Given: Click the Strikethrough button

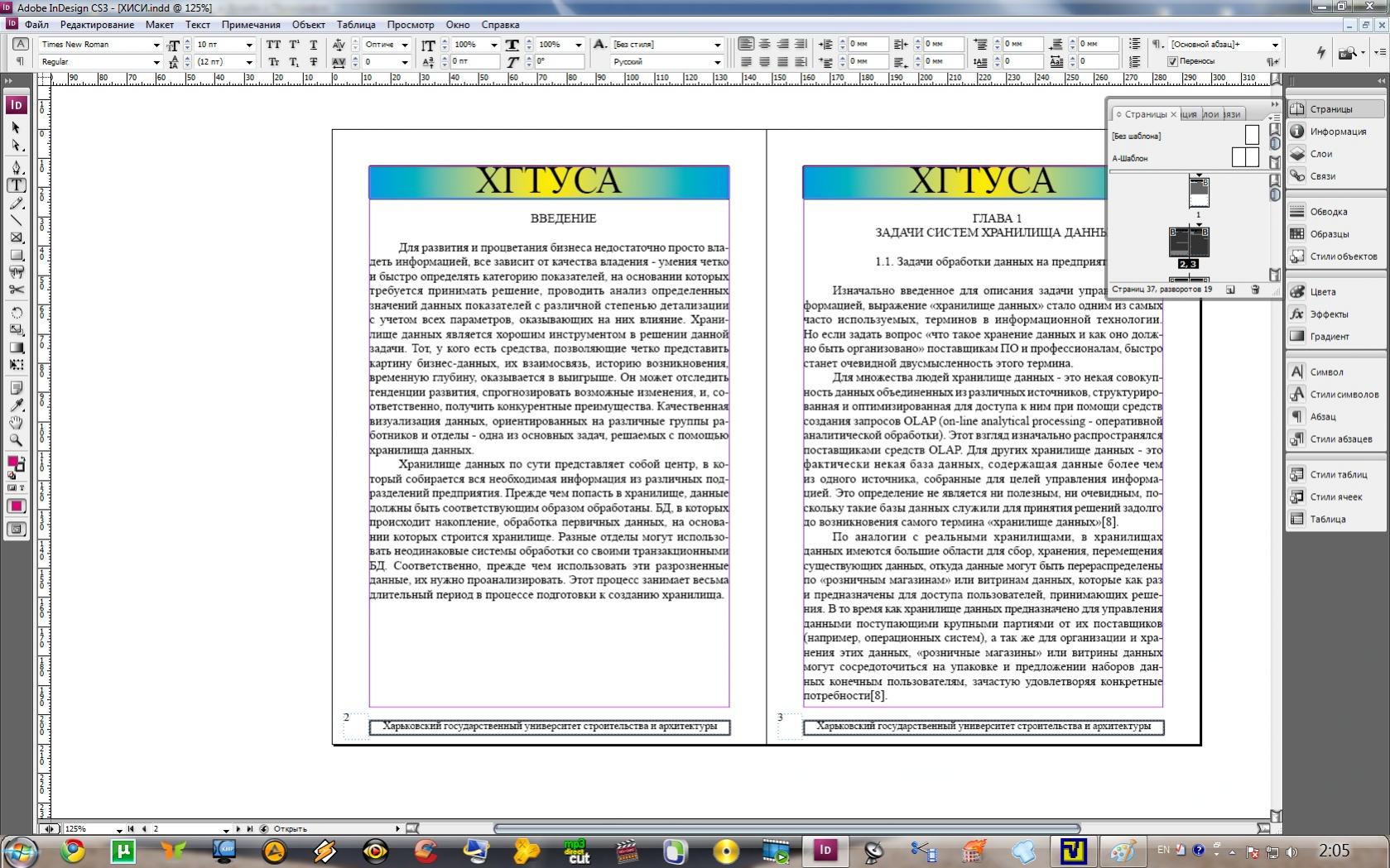Looking at the screenshot, I should click(x=313, y=61).
